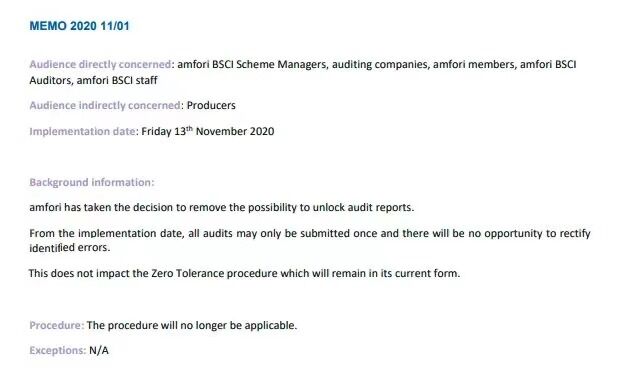Image resolution: width=623 pixels, height=385 pixels.
Task: Click the text amfori BSCI Scheme Managers
Action: click(x=252, y=64)
